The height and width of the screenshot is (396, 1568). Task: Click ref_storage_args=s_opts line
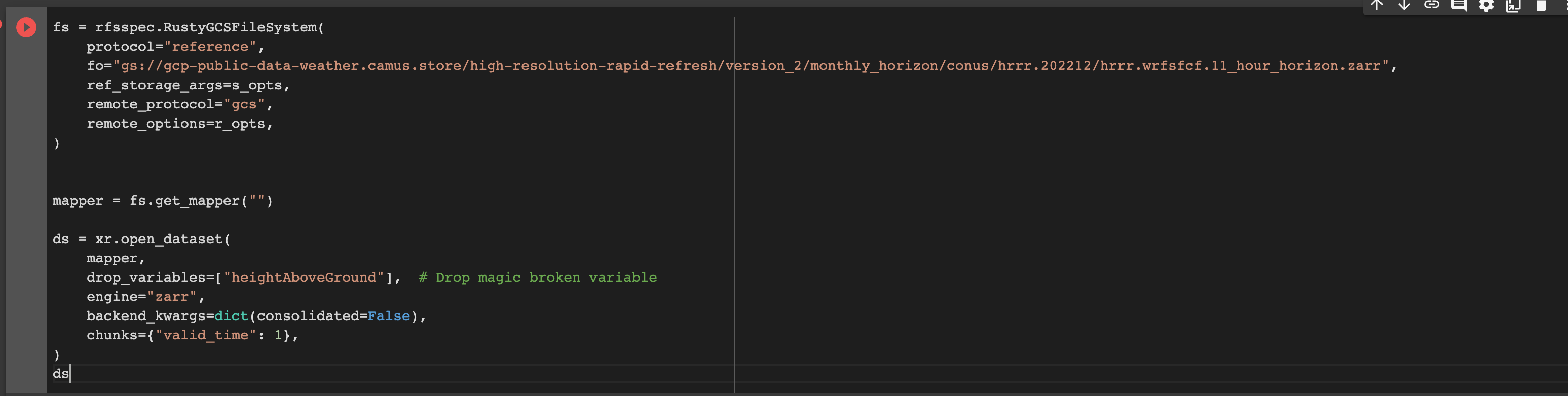[x=188, y=85]
